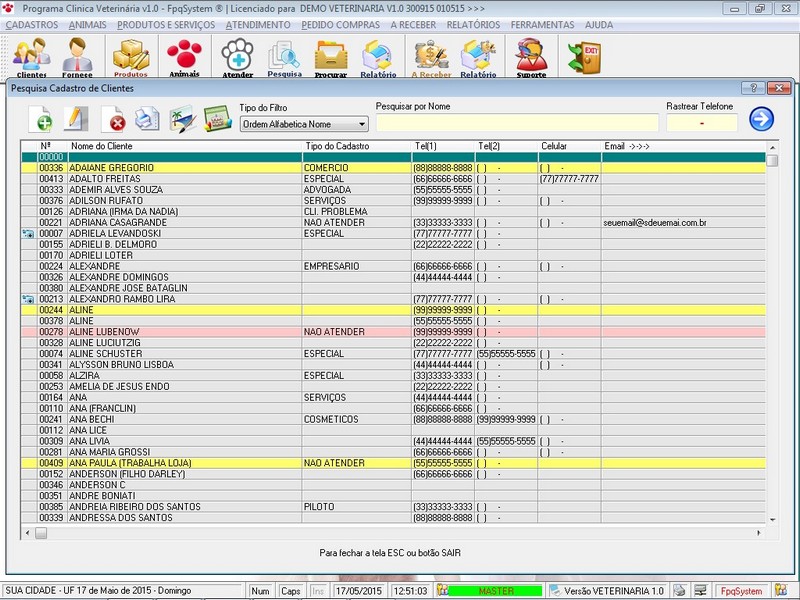Click the EXIT door icon

tap(584, 57)
